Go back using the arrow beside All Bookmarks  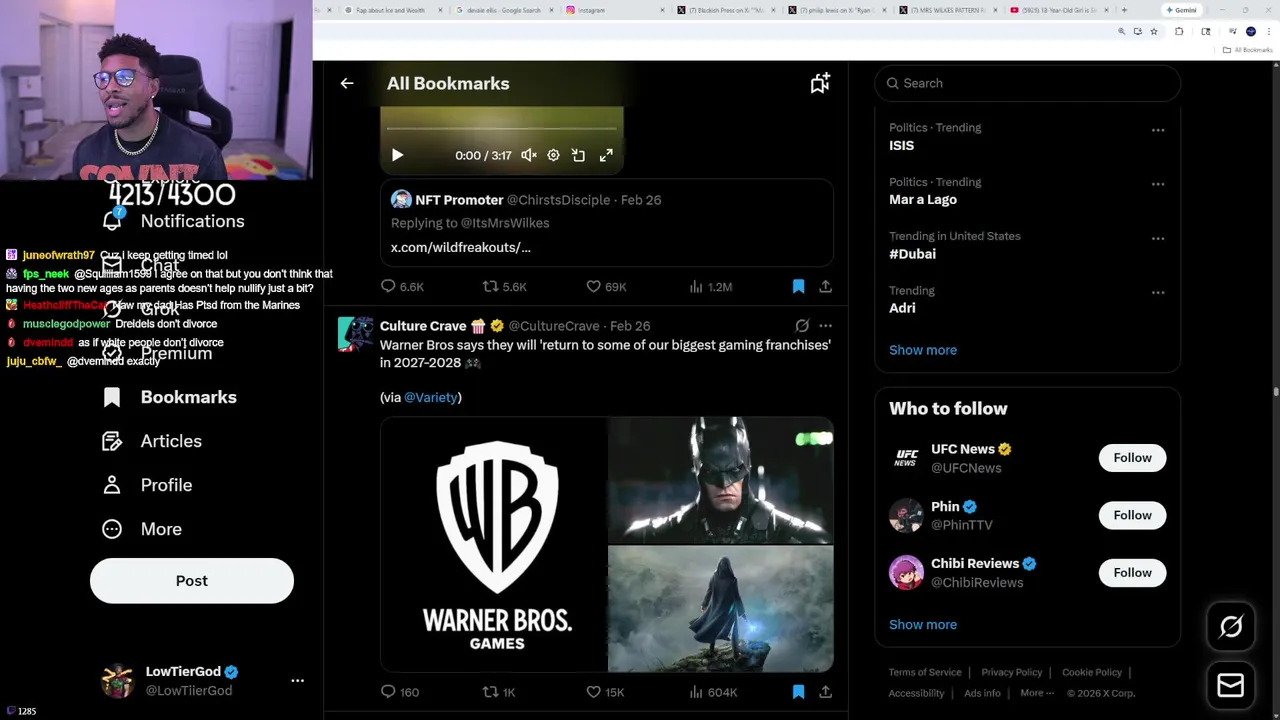[347, 84]
